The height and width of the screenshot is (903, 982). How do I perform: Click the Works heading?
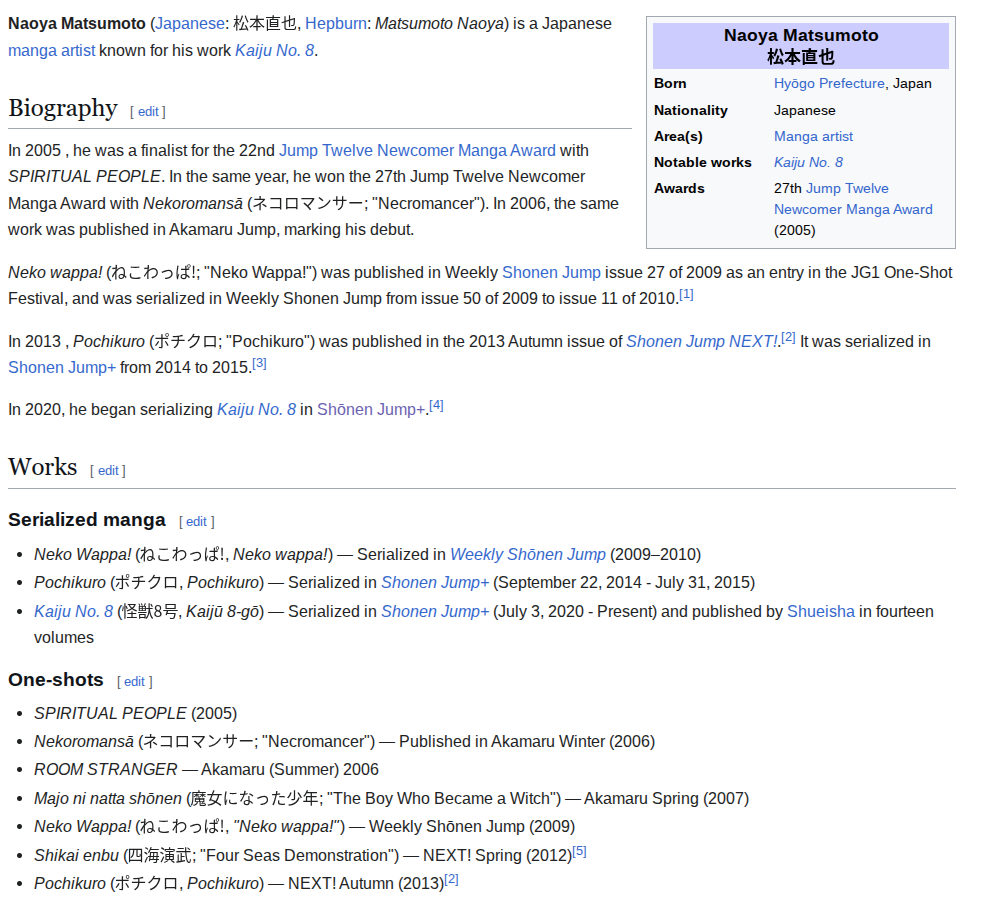point(43,467)
